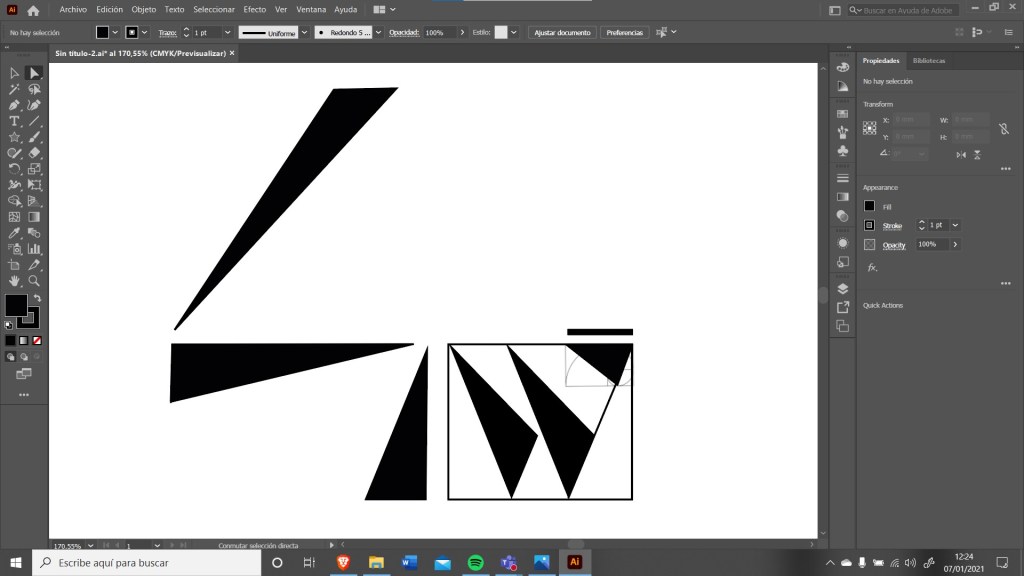Click the fx effects icon in Appearance
The width and height of the screenshot is (1024, 576).
point(871,267)
